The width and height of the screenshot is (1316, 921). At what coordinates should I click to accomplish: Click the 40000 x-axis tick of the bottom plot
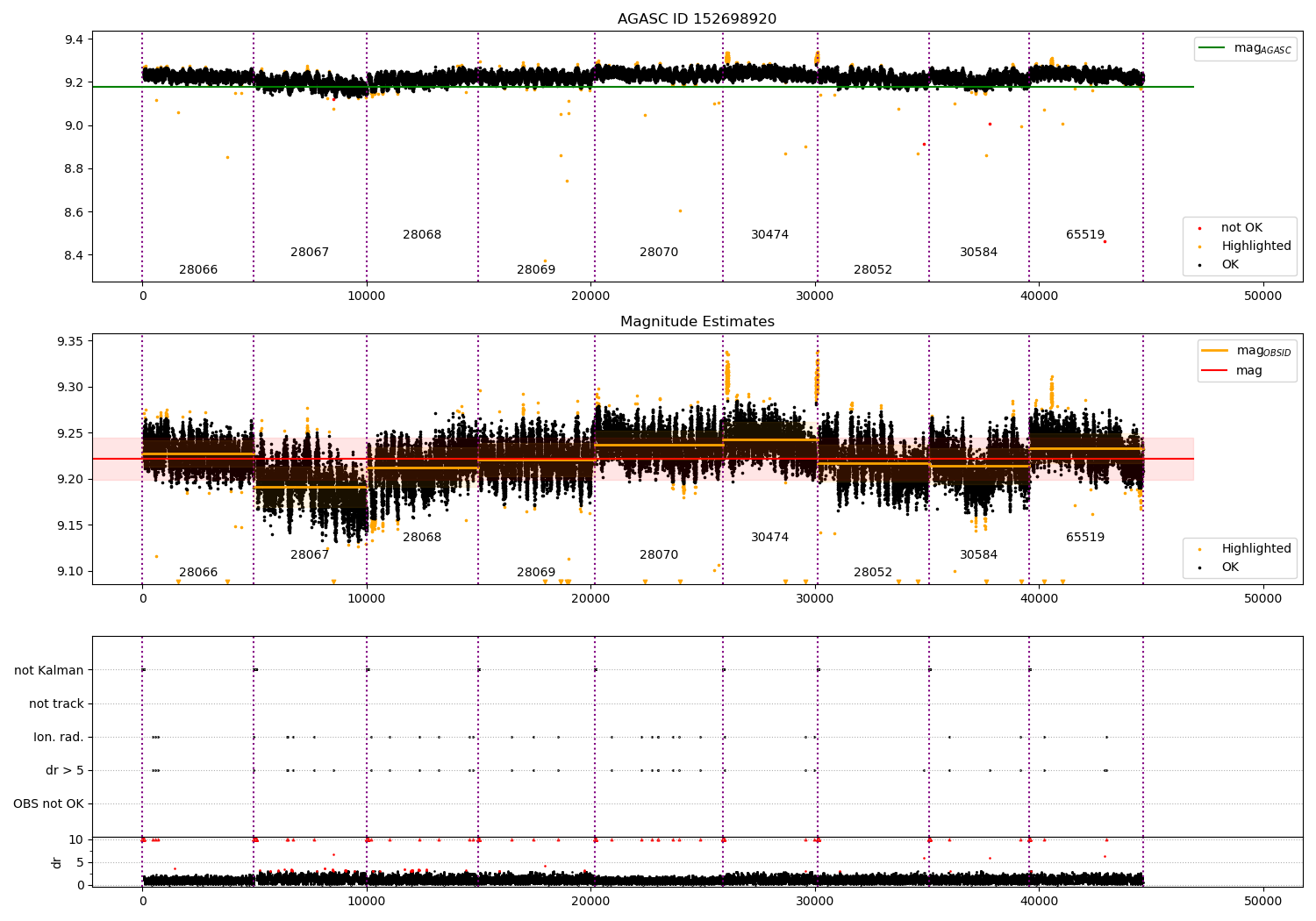coord(1039,902)
